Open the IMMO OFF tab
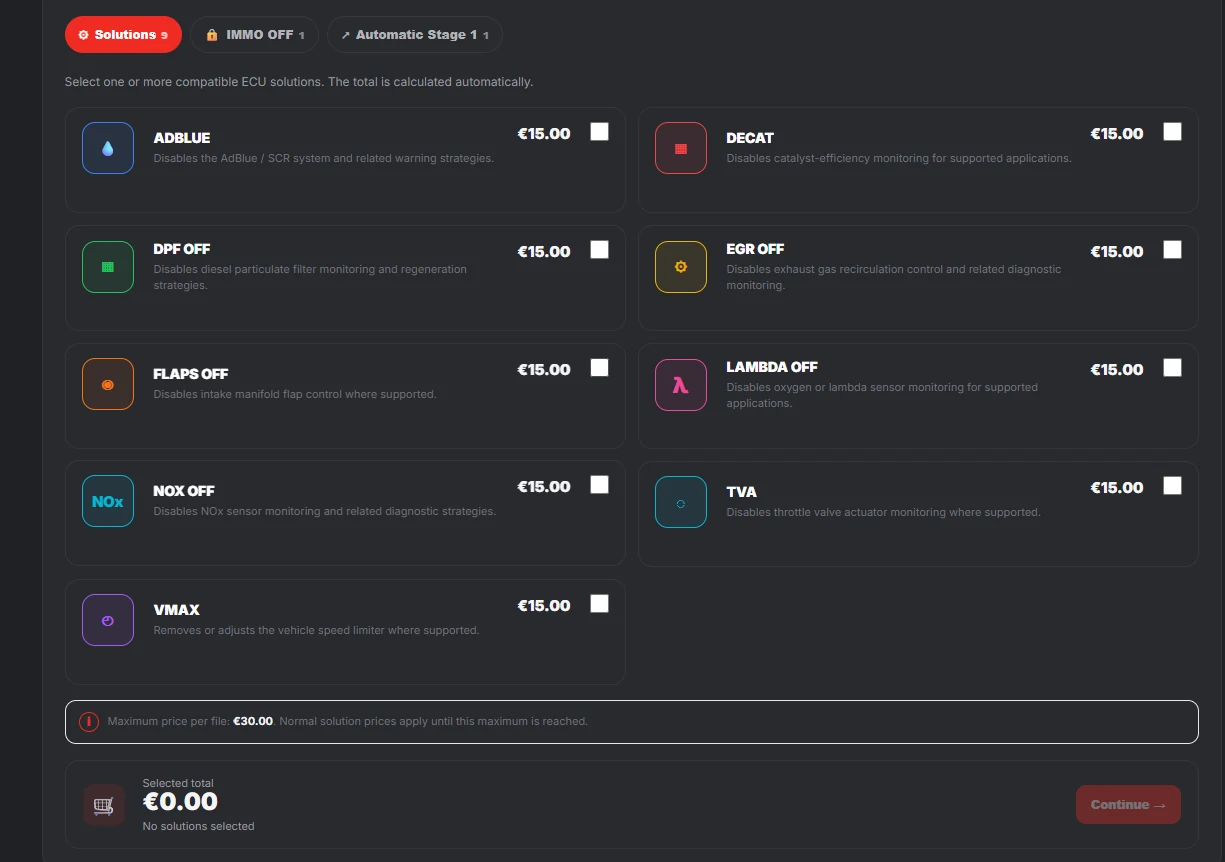1225x862 pixels. point(254,35)
